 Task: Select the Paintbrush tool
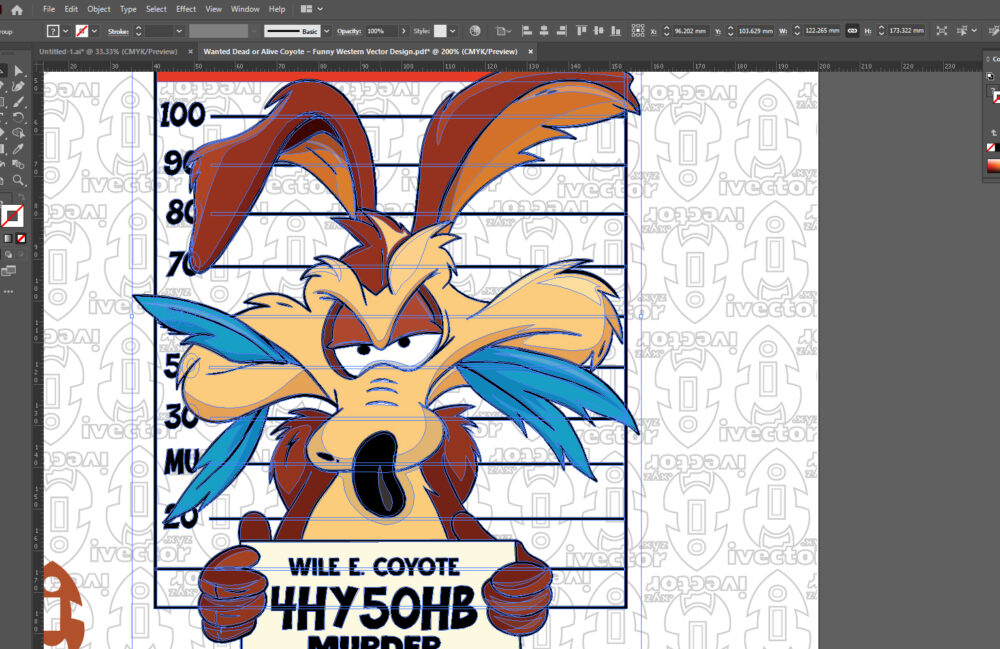click(18, 102)
